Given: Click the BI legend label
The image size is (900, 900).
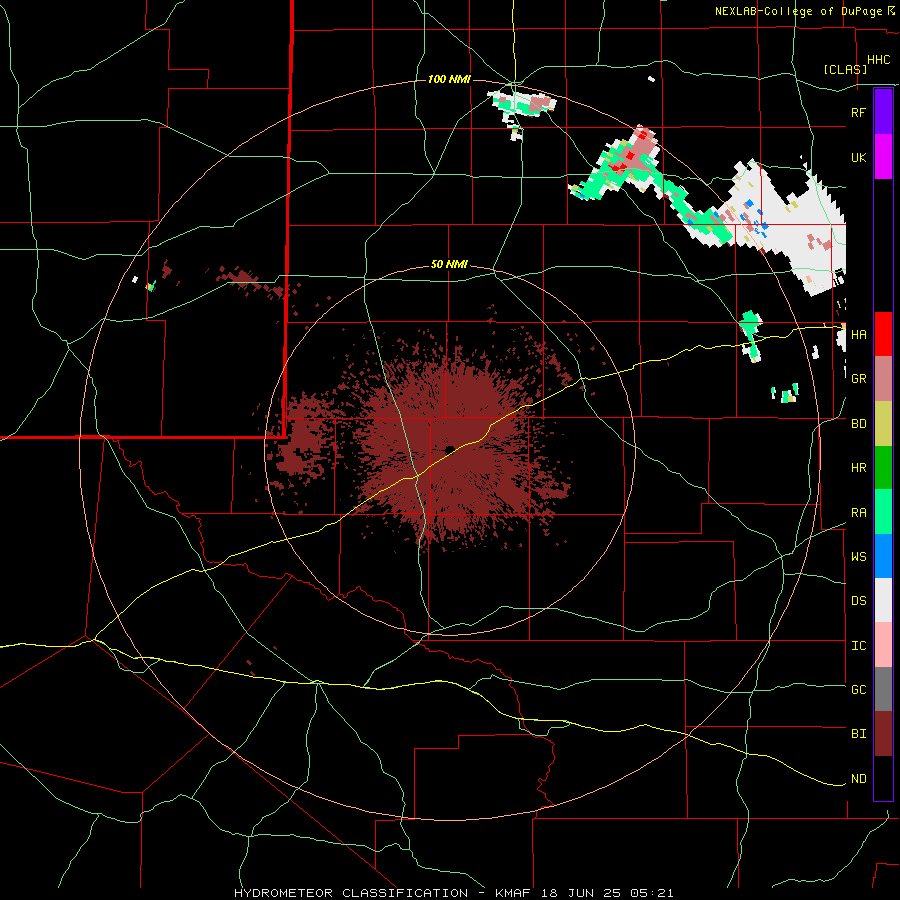Looking at the screenshot, I should coord(858,734).
